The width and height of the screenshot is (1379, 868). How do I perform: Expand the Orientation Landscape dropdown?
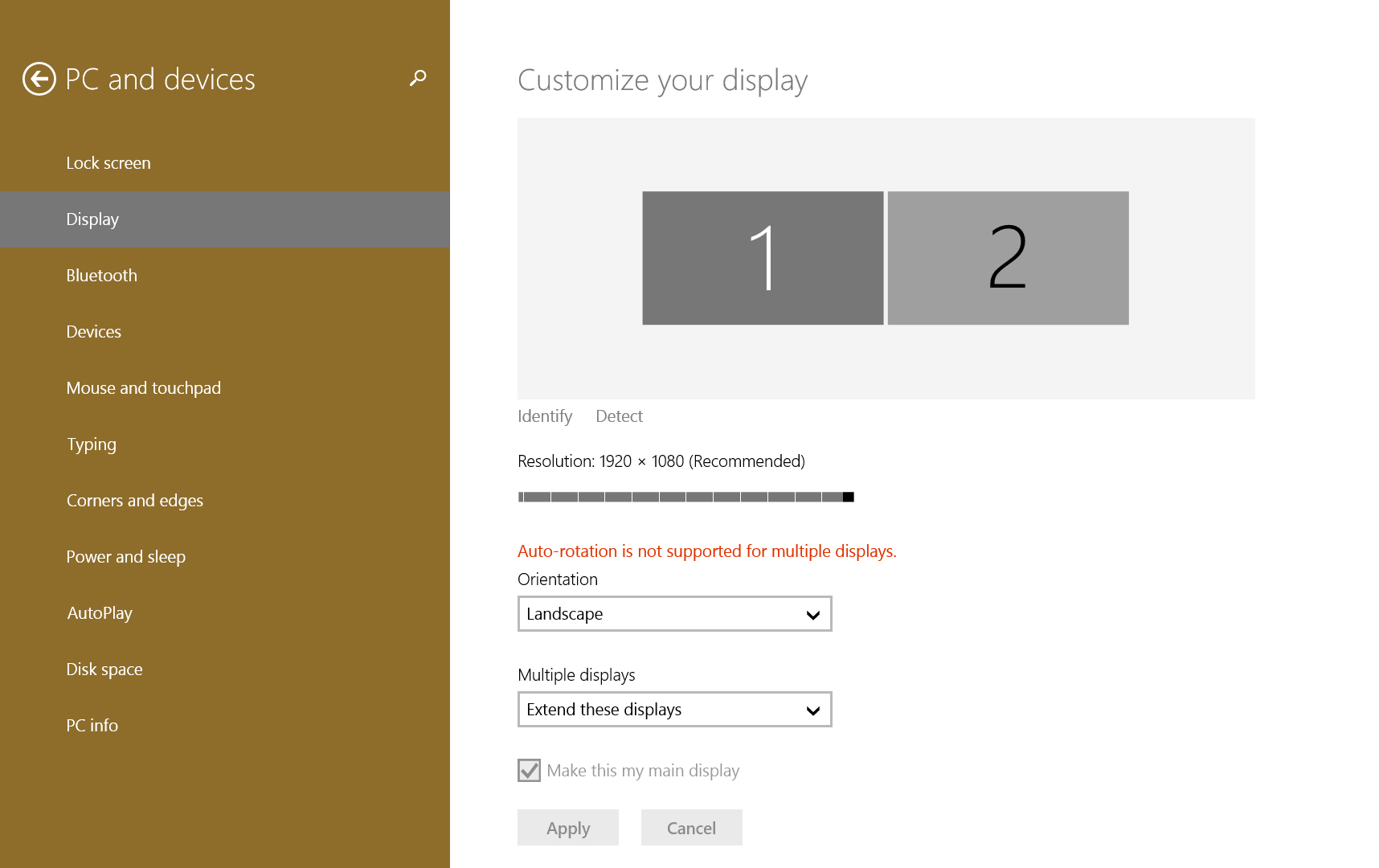tap(674, 614)
